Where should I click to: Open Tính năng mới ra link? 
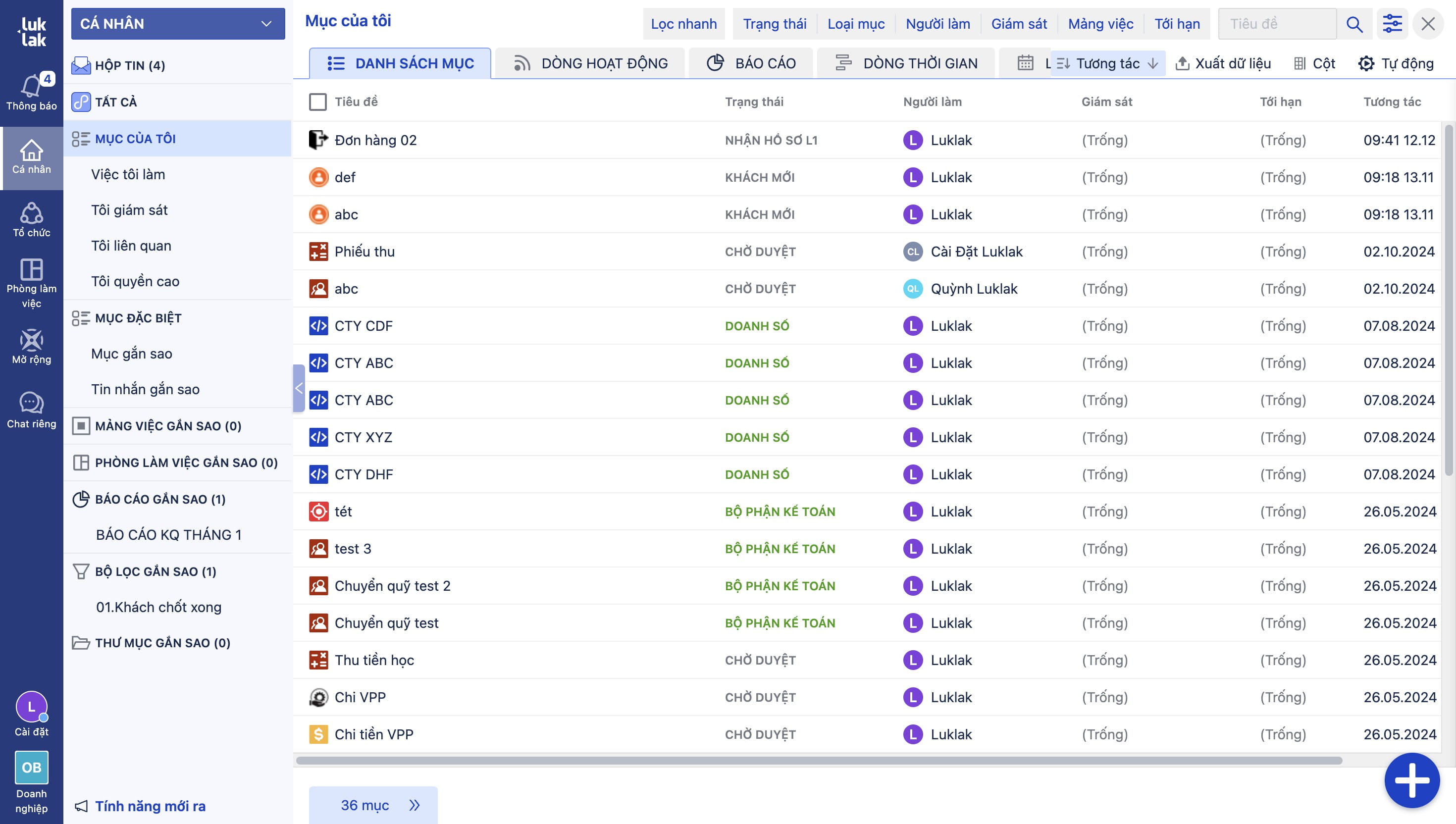click(150, 806)
